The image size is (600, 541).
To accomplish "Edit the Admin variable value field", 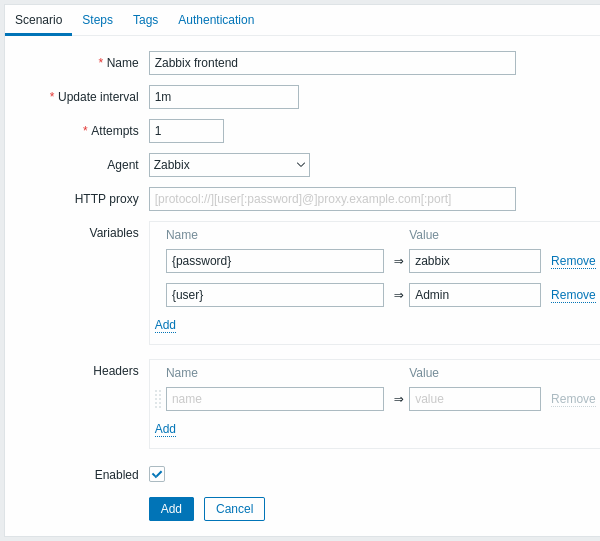I will click(474, 295).
